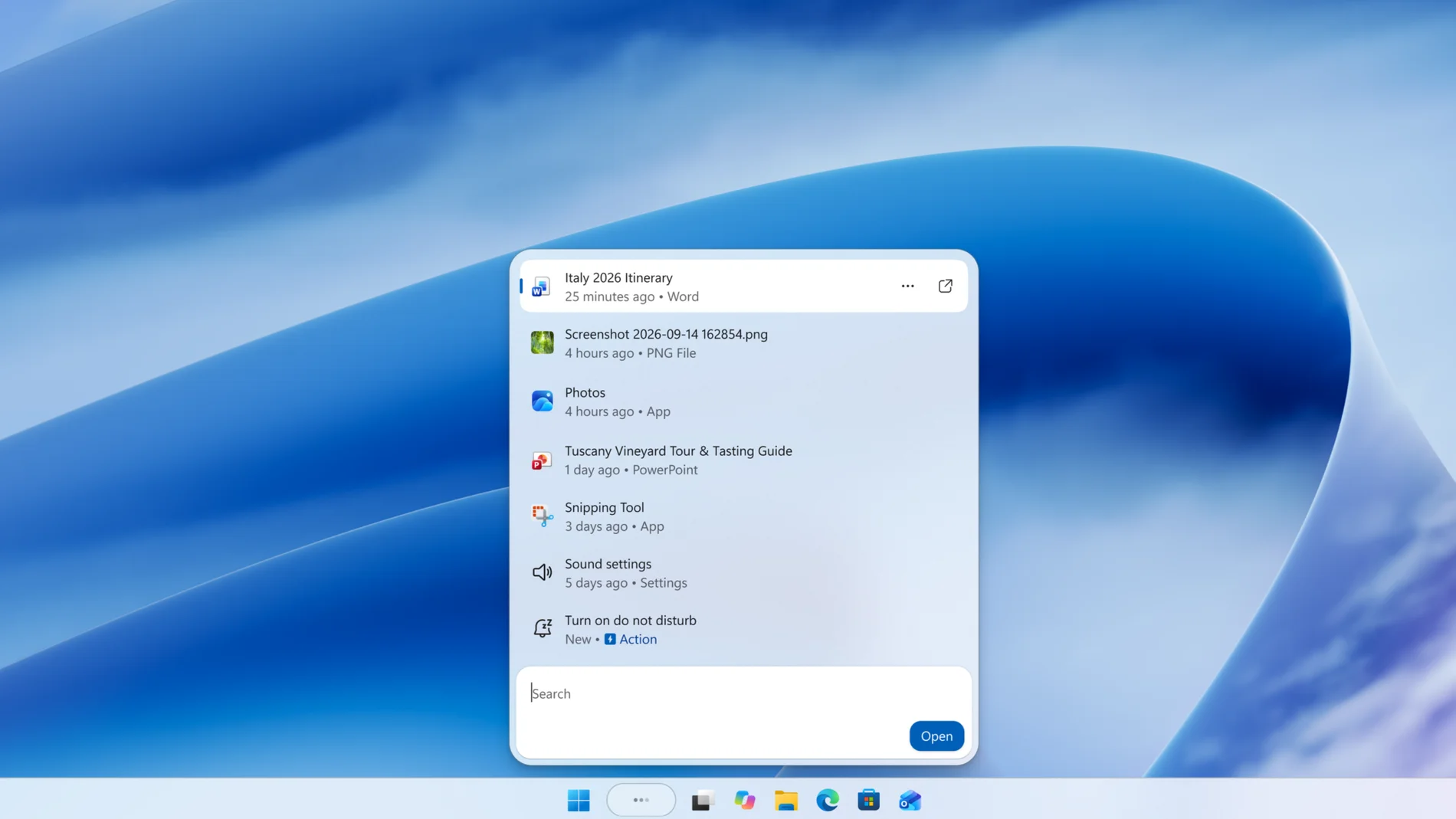Launch Copilot from the taskbar
The width and height of the screenshot is (1456, 819).
click(745, 800)
